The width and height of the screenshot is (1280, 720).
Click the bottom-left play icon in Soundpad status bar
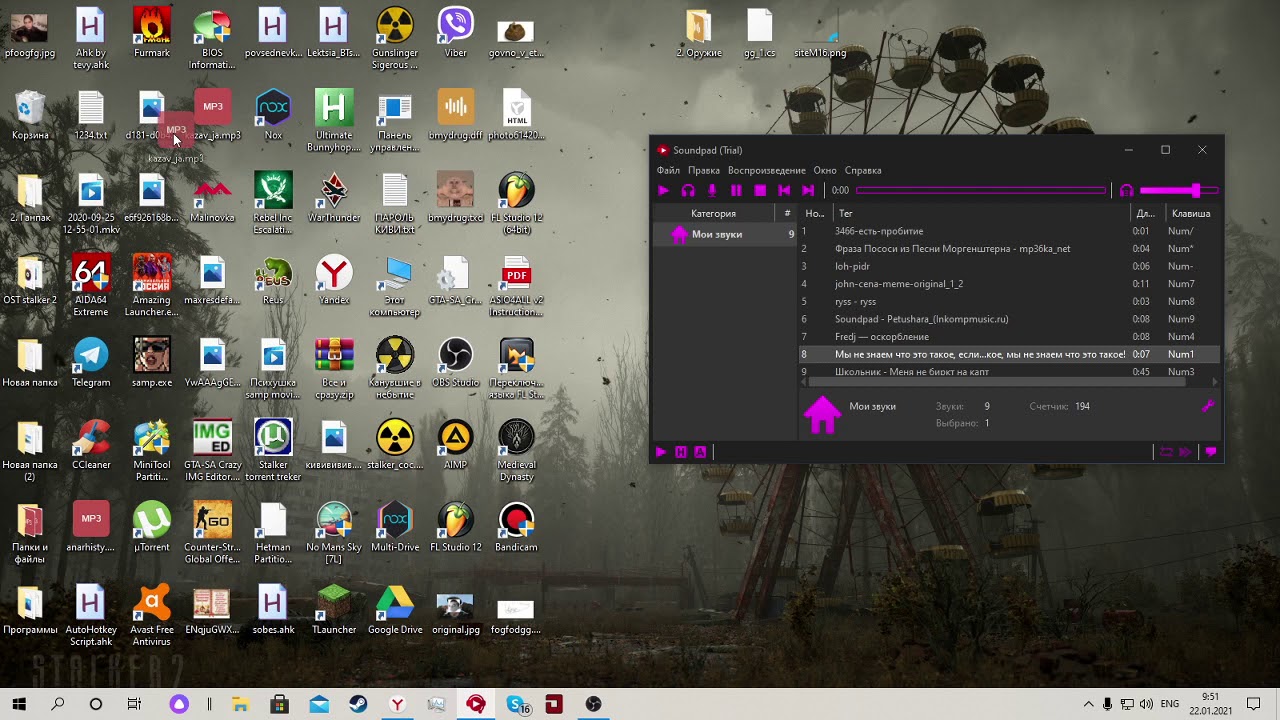tap(661, 452)
